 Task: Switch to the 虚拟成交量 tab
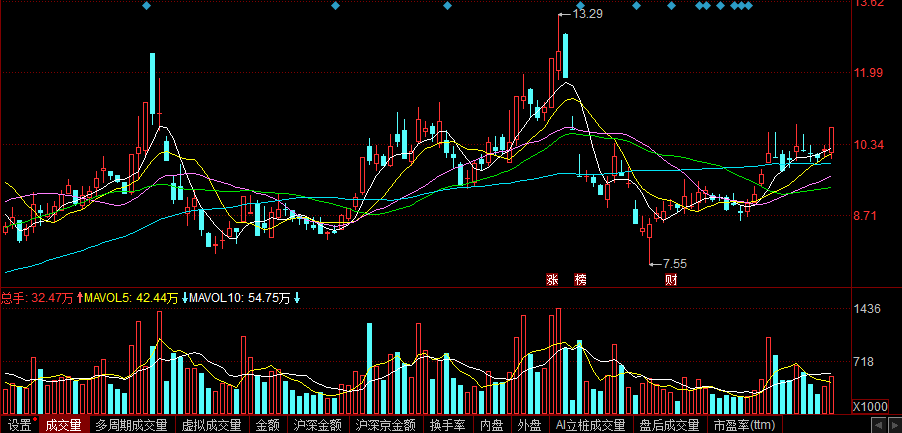tap(212, 425)
